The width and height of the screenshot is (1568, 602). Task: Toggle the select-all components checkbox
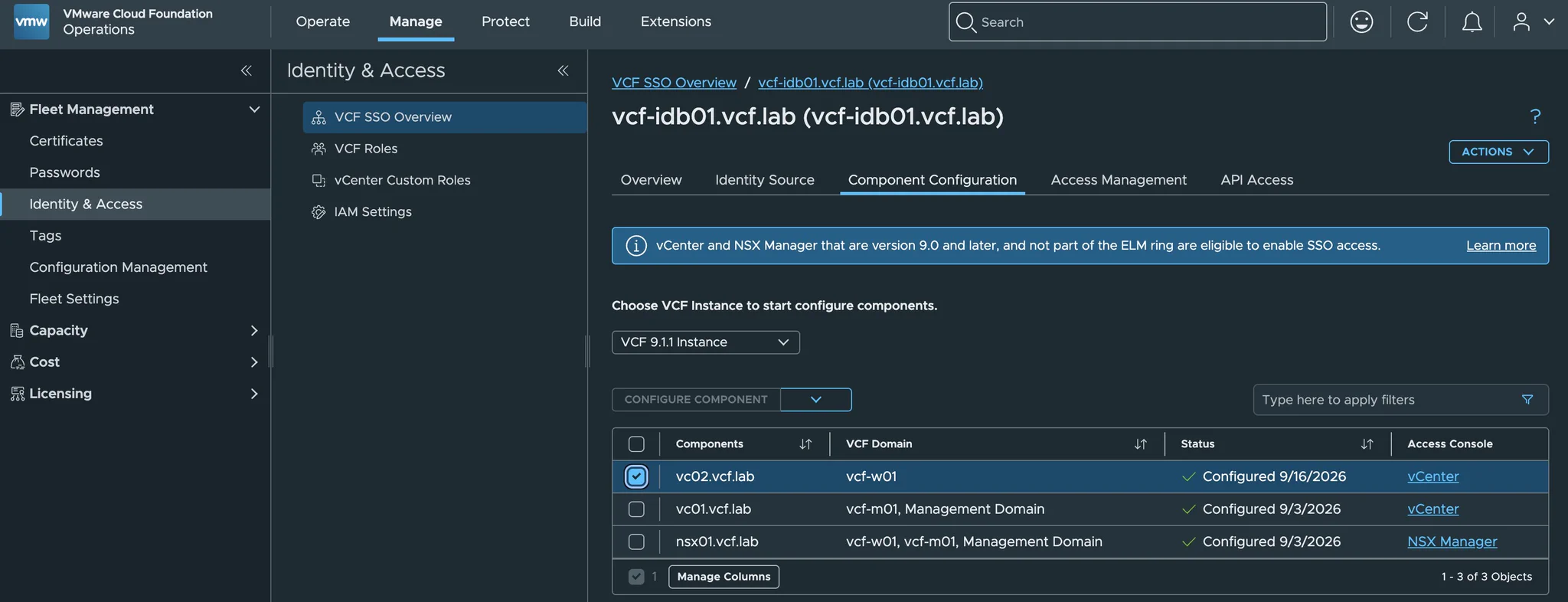coord(636,444)
